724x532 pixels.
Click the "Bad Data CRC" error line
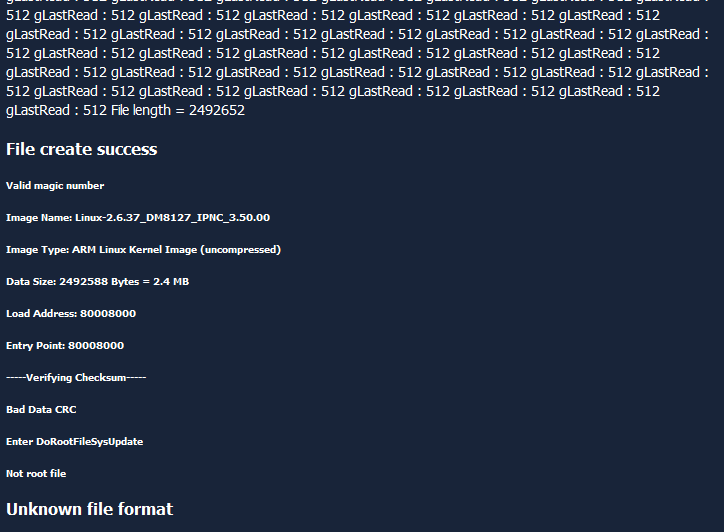click(x=41, y=410)
